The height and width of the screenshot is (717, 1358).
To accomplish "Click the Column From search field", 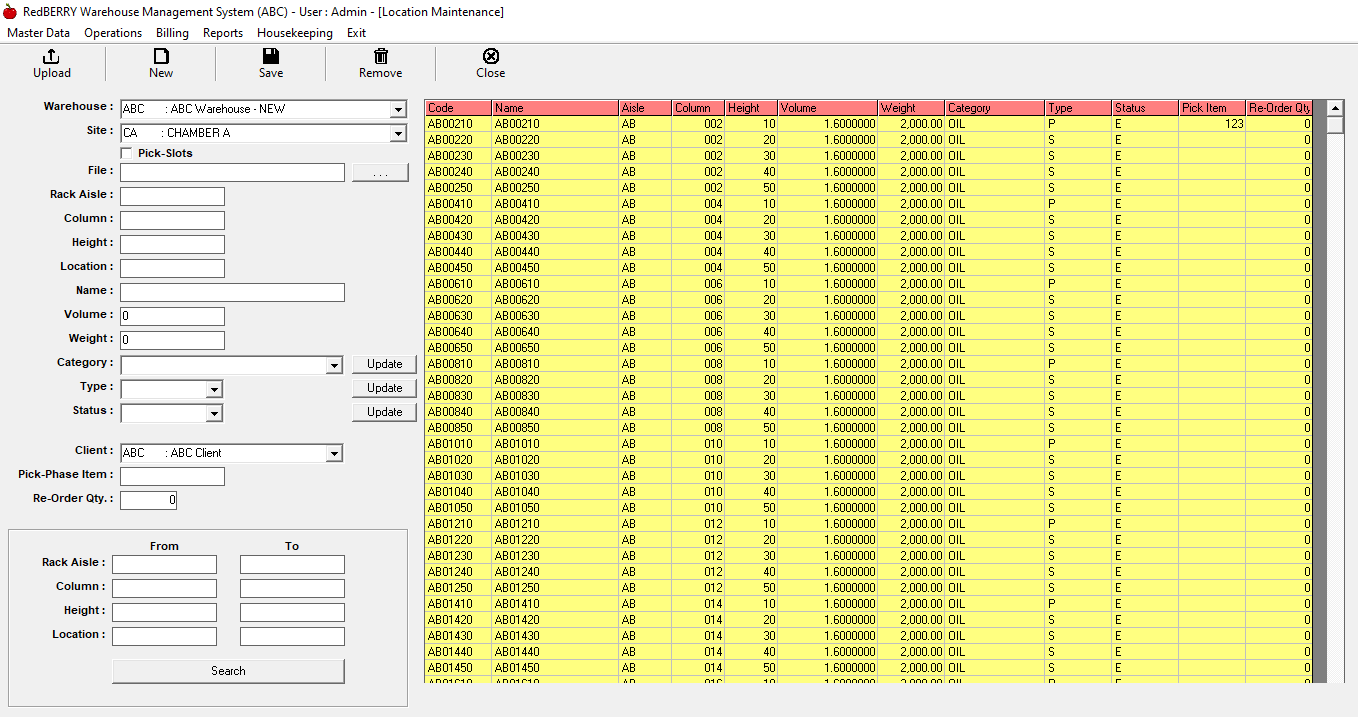I will tap(164, 589).
